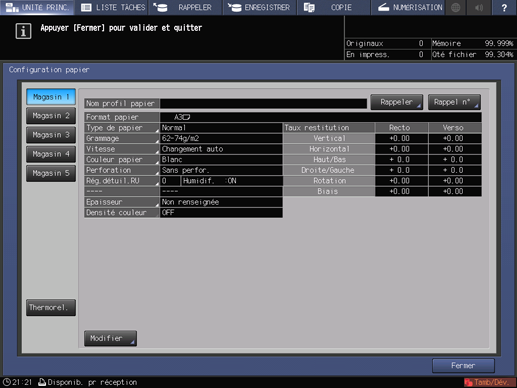The height and width of the screenshot is (388, 517).
Task: Click the globe network icon
Action: coord(456,7)
